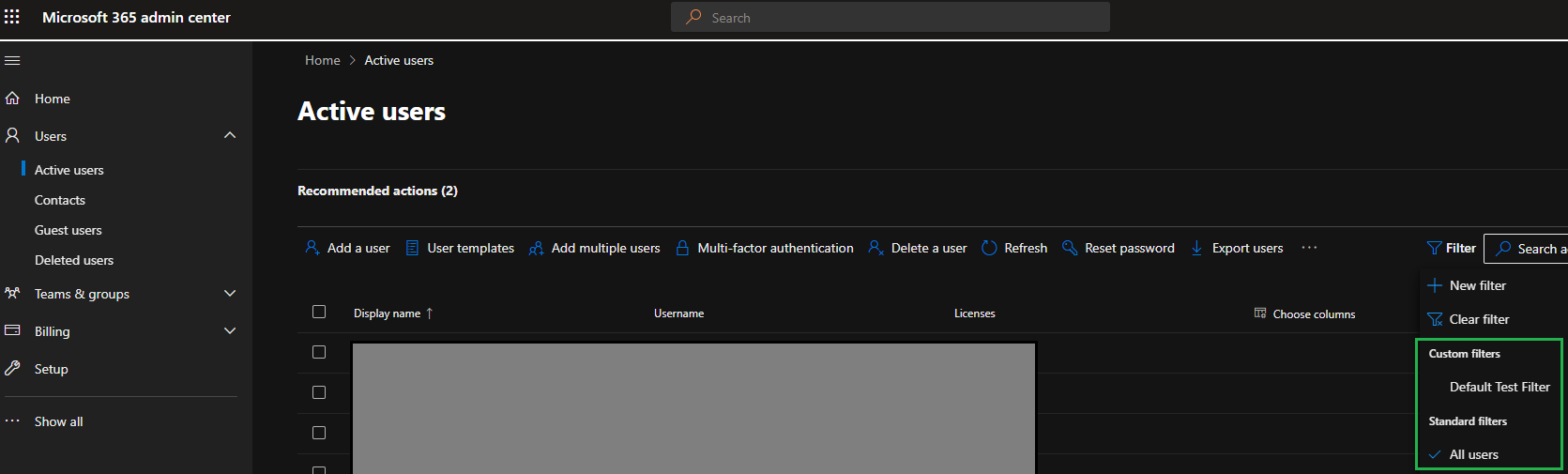Click the Active users breadcrumb text
This screenshot has width=1568, height=474.
pos(399,60)
